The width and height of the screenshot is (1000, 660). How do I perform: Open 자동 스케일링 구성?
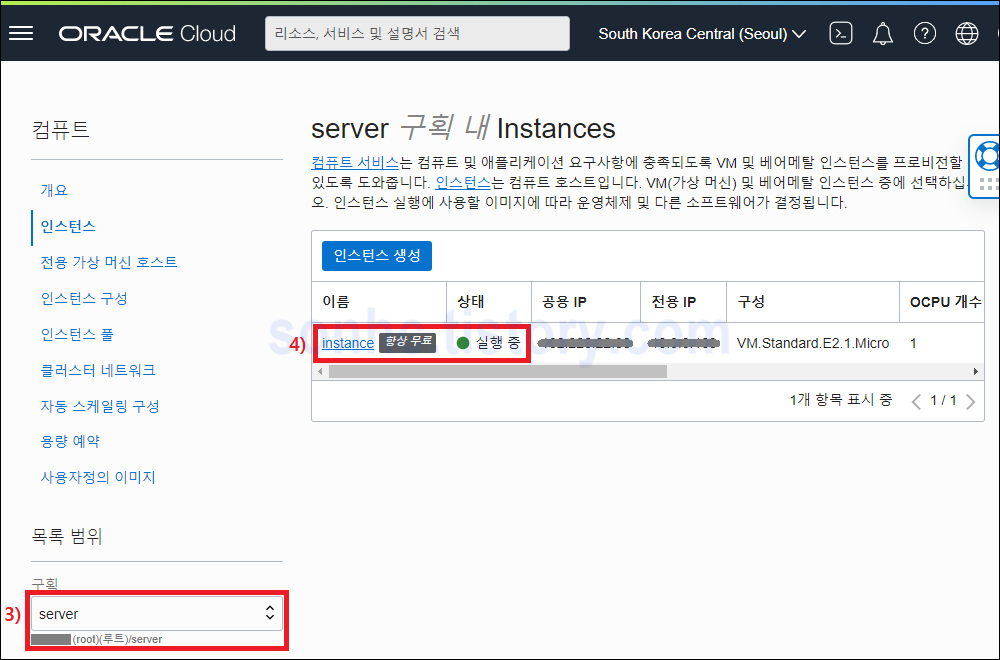100,406
